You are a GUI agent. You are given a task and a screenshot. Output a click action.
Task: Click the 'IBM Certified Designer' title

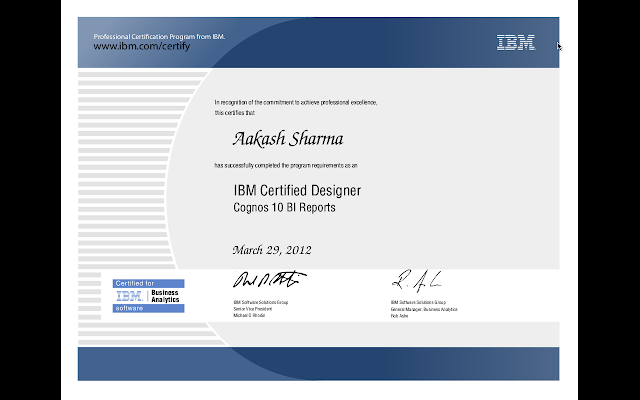click(x=297, y=190)
